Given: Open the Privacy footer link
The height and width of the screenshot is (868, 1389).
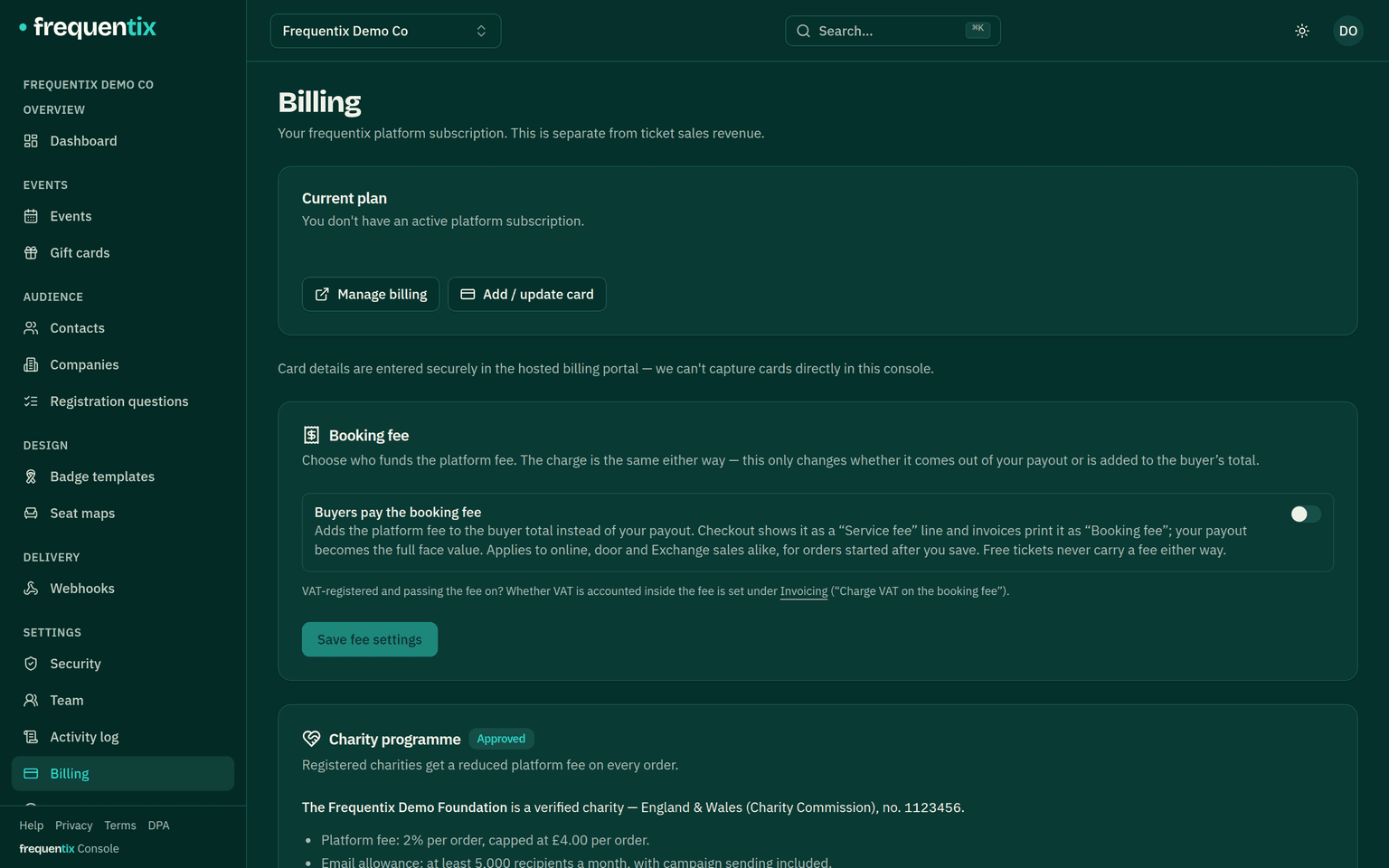Looking at the screenshot, I should click(x=74, y=826).
